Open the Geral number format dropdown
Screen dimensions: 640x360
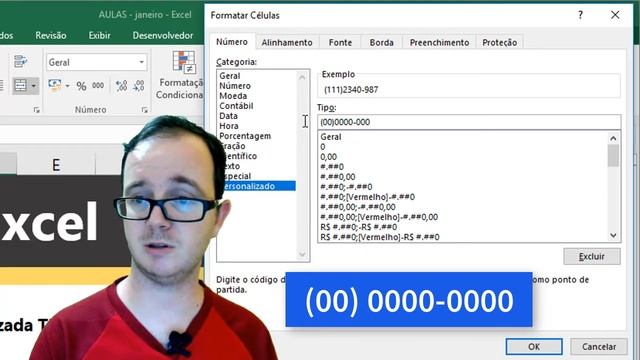click(141, 62)
